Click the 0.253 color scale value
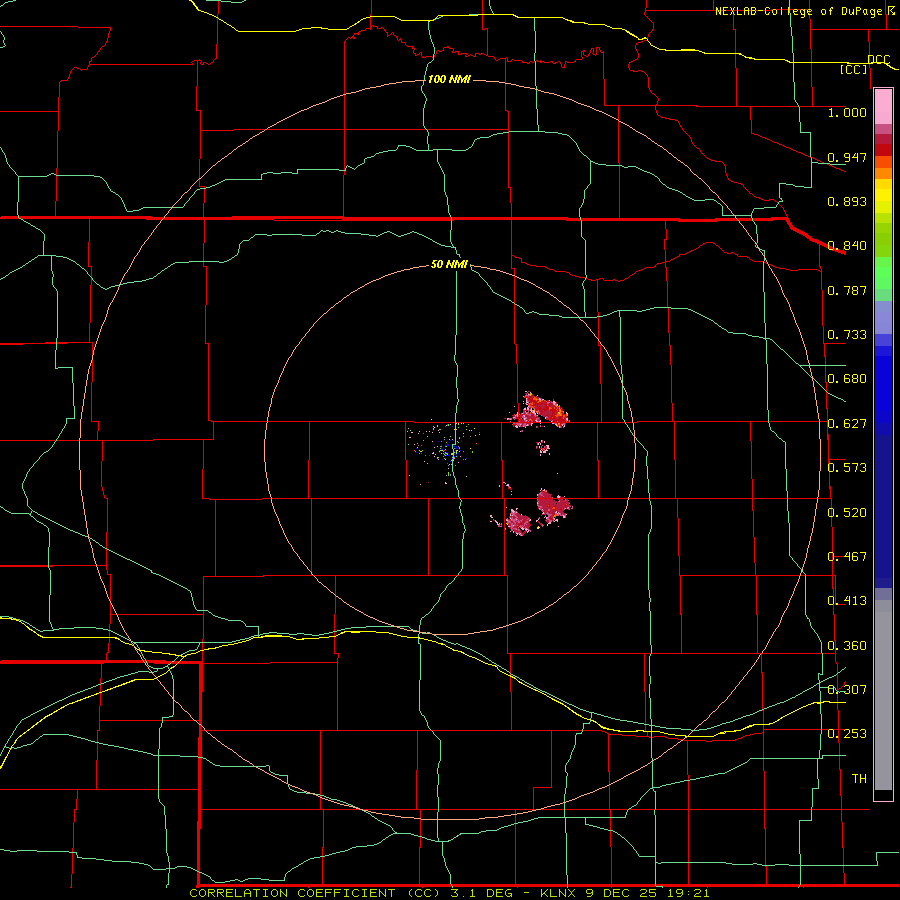Viewport: 900px width, 900px height. point(847,734)
